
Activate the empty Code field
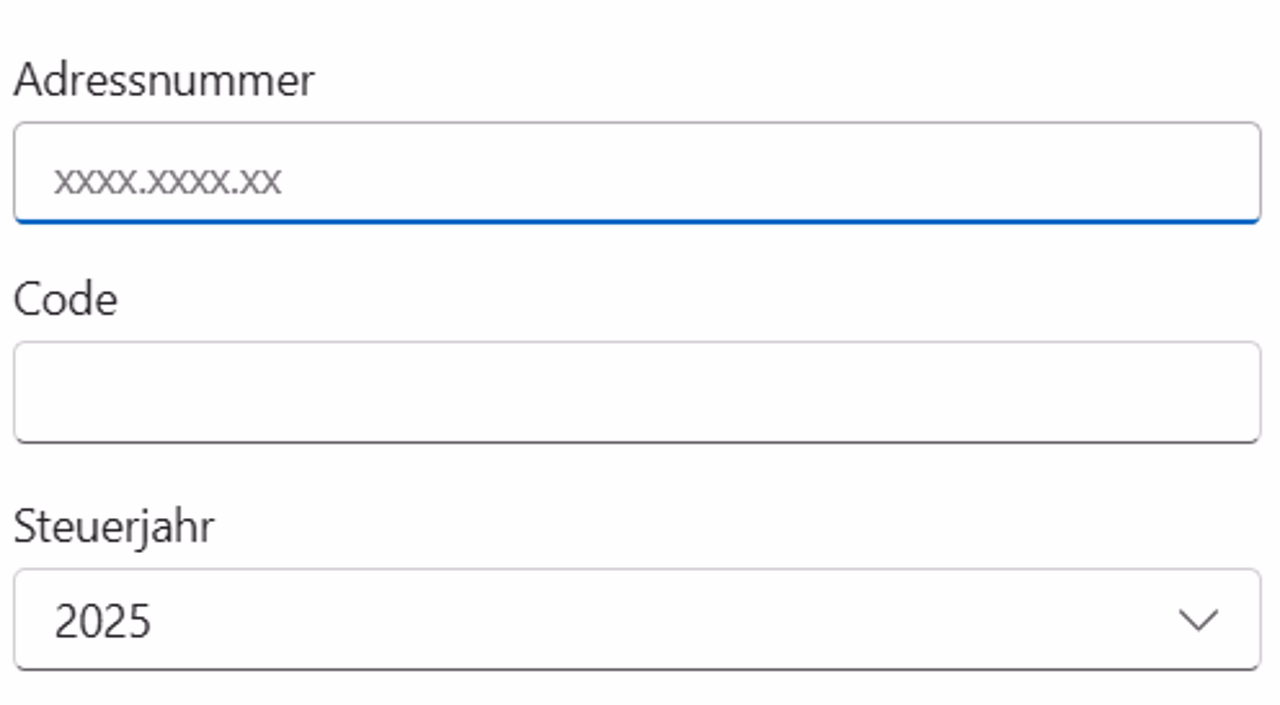point(636,392)
